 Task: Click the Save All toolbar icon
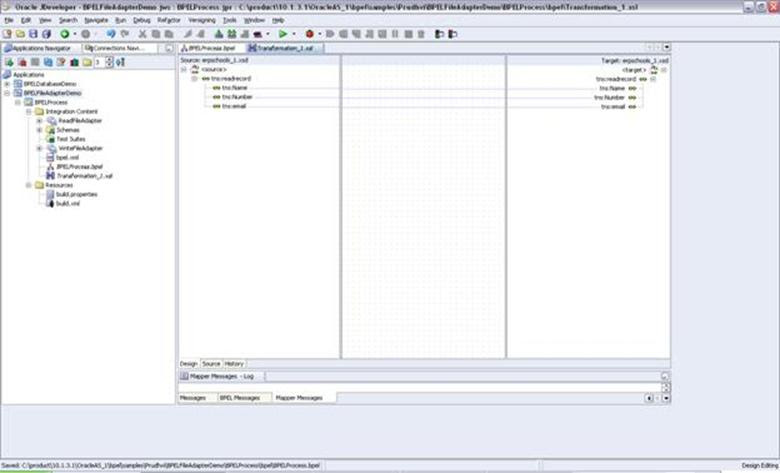tap(46, 34)
